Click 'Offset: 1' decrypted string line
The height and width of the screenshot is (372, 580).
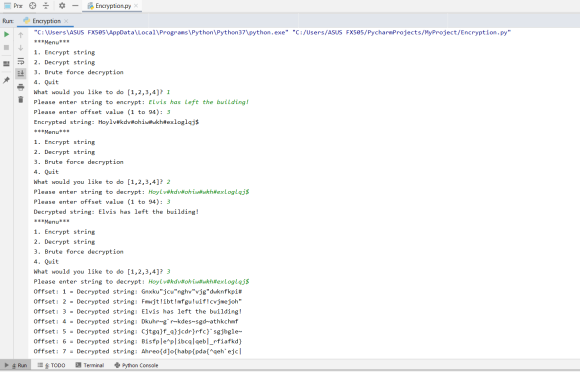pos(138,292)
